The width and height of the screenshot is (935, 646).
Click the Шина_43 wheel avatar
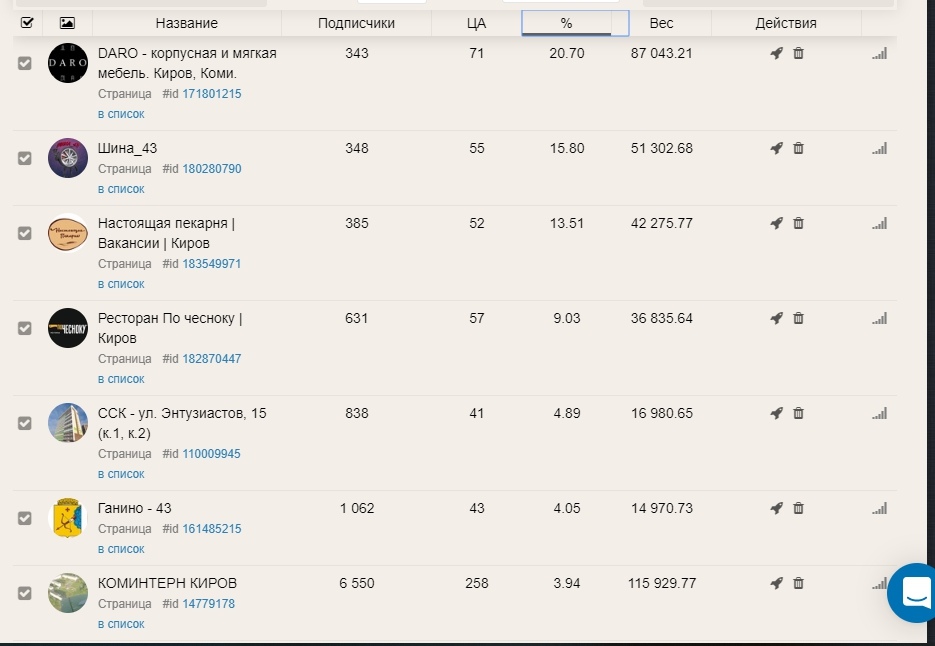pos(68,157)
